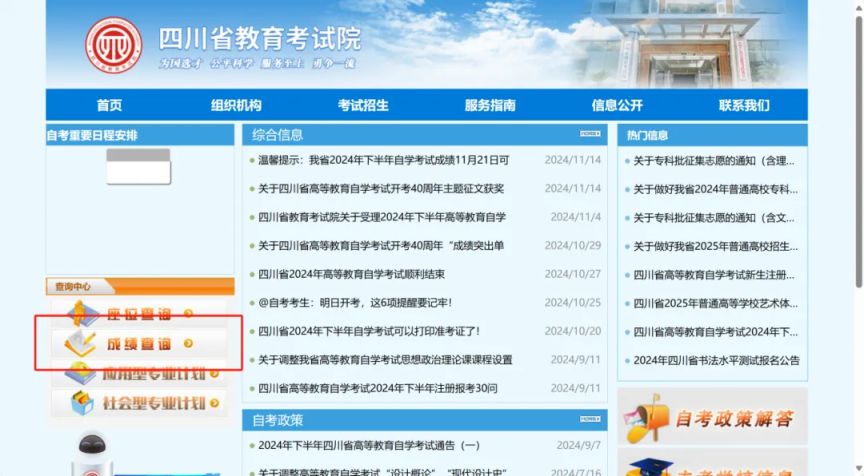Open hot item 关于专科批征集志愿的通知（含理...
864x476 pixels.
click(x=714, y=161)
